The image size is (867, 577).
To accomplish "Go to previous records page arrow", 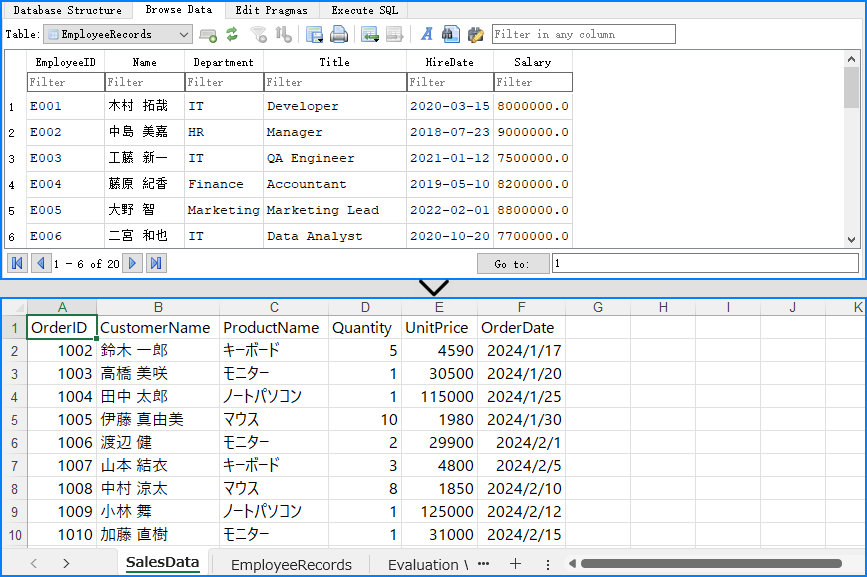I will (x=41, y=263).
